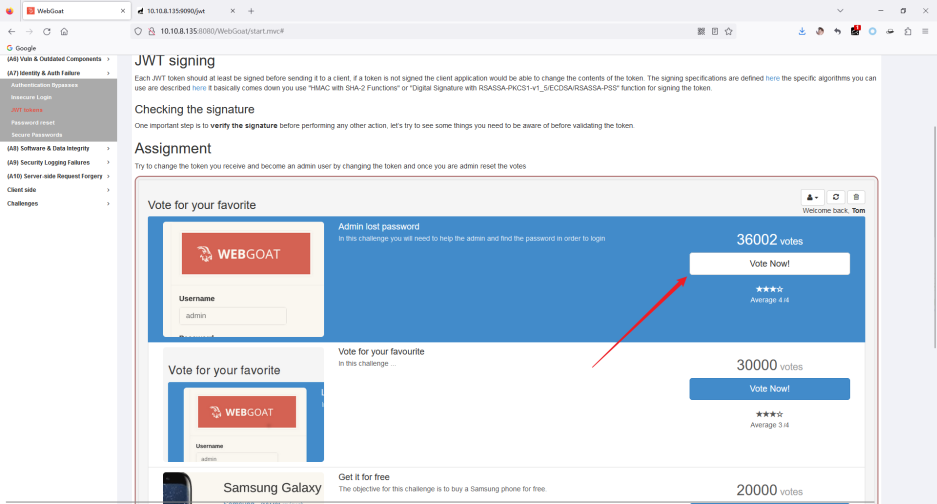The image size is (937, 504).
Task: Click the blue circle extension icon
Action: (x=872, y=31)
